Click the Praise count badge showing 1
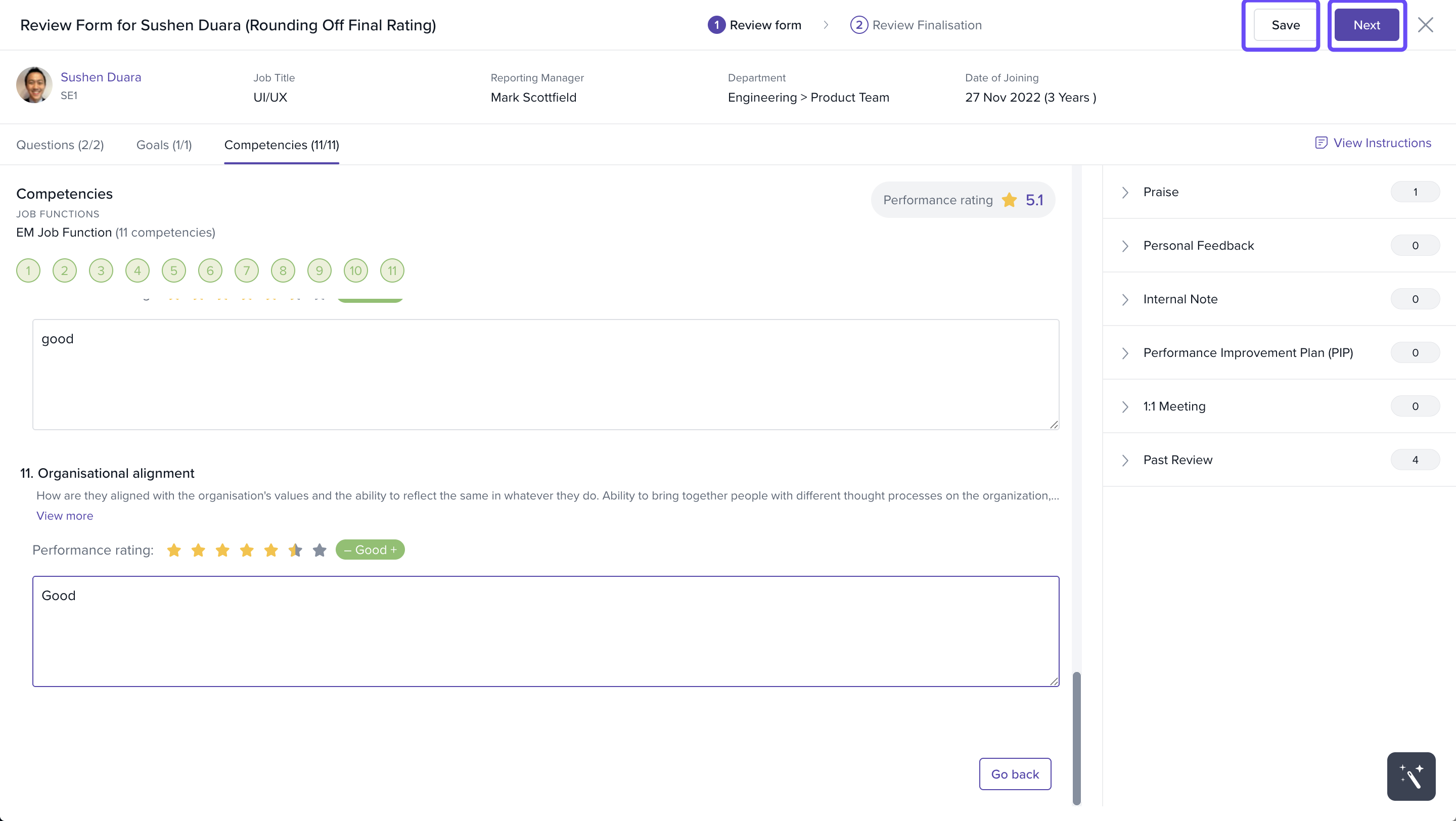Image resolution: width=1456 pixels, height=821 pixels. tap(1415, 192)
